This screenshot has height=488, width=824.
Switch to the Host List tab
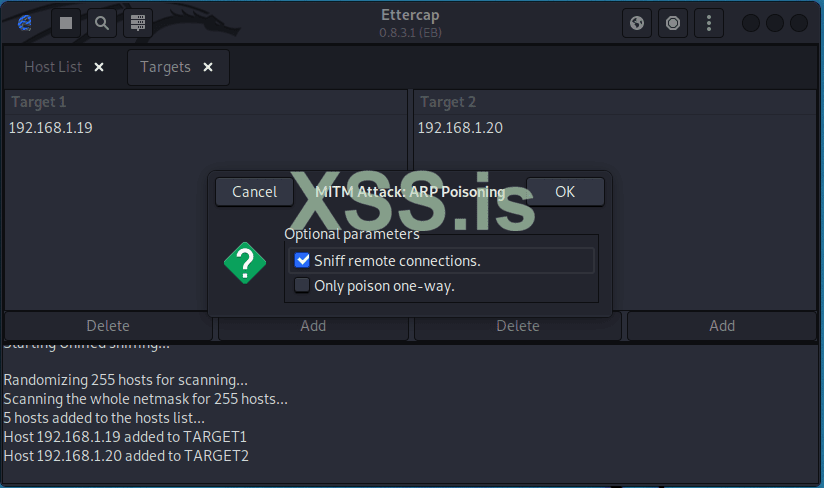click(x=53, y=67)
